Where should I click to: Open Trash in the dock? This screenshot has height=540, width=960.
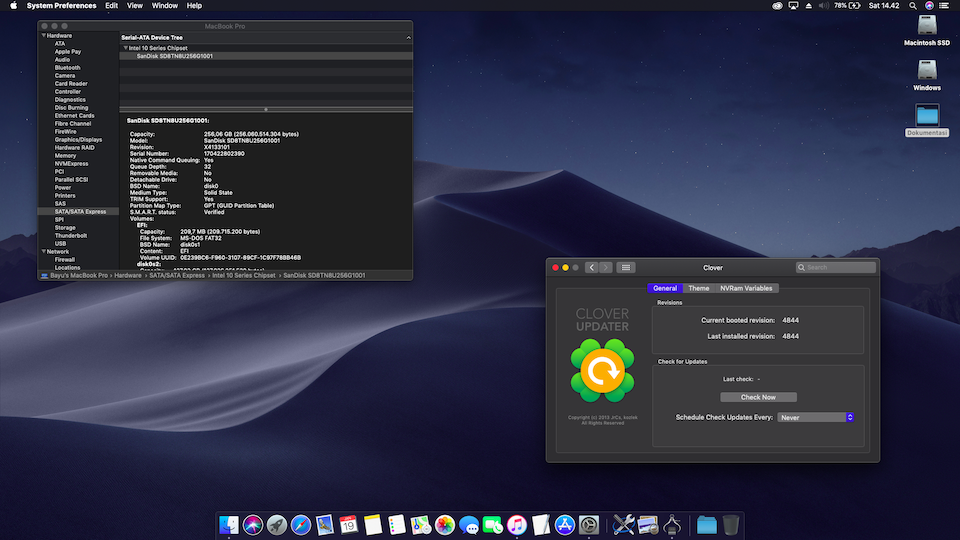(x=730, y=525)
